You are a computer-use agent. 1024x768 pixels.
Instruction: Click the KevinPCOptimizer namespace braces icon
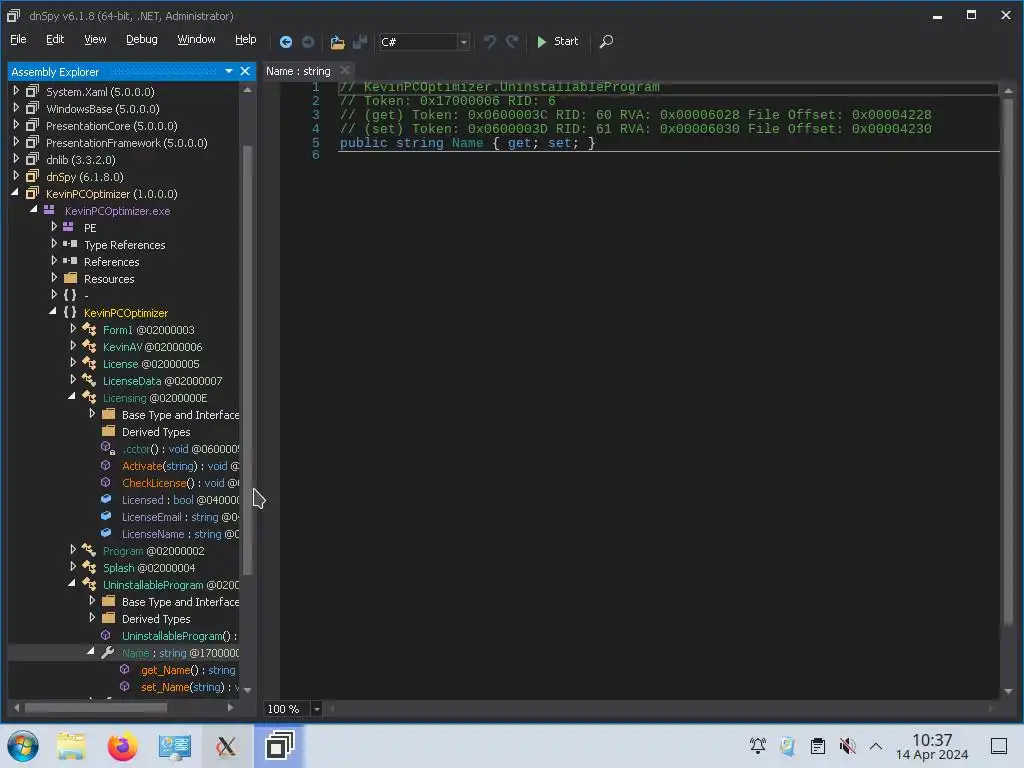point(70,312)
